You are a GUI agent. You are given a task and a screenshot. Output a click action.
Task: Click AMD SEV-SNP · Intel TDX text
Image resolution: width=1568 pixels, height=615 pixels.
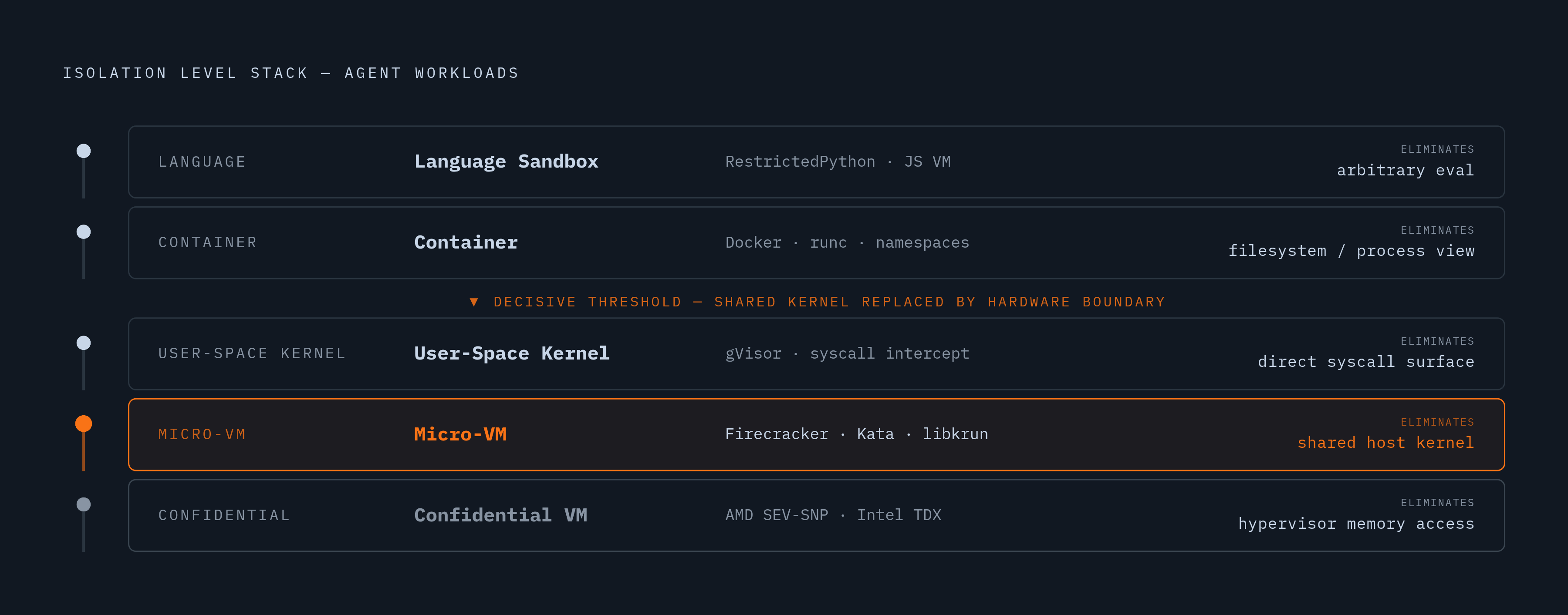pos(833,515)
